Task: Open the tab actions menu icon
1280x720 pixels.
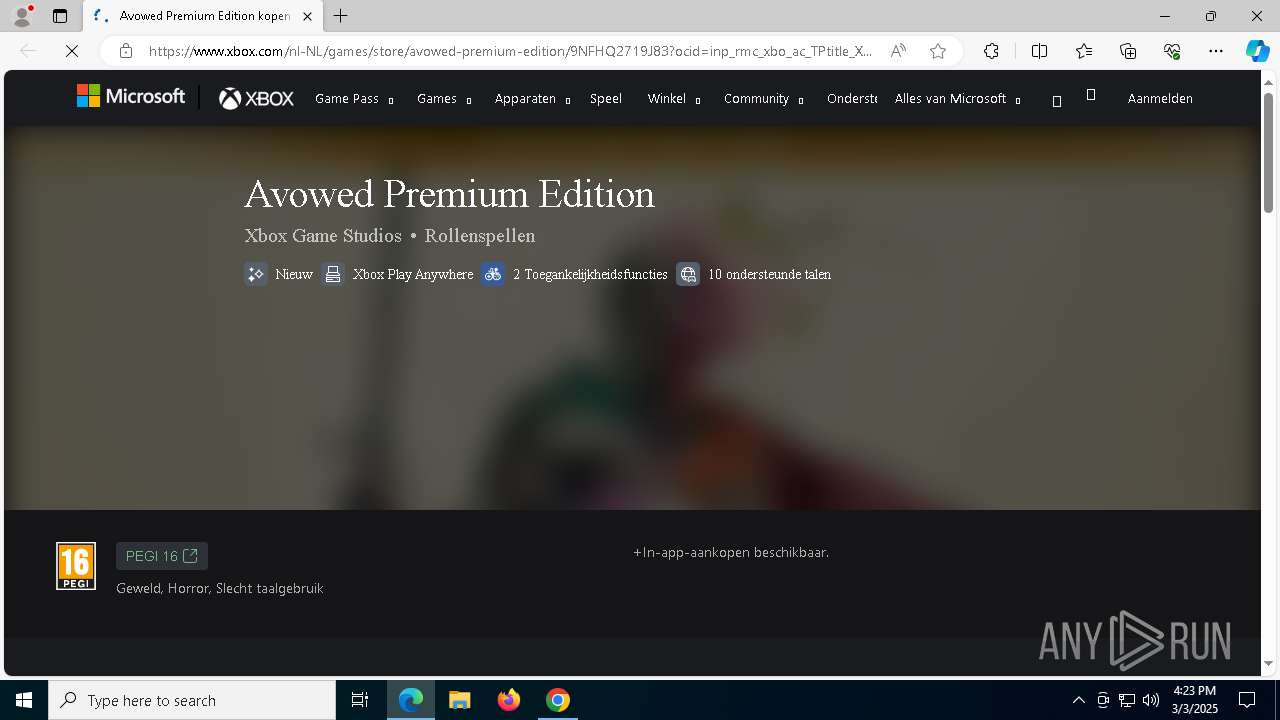Action: tap(60, 16)
